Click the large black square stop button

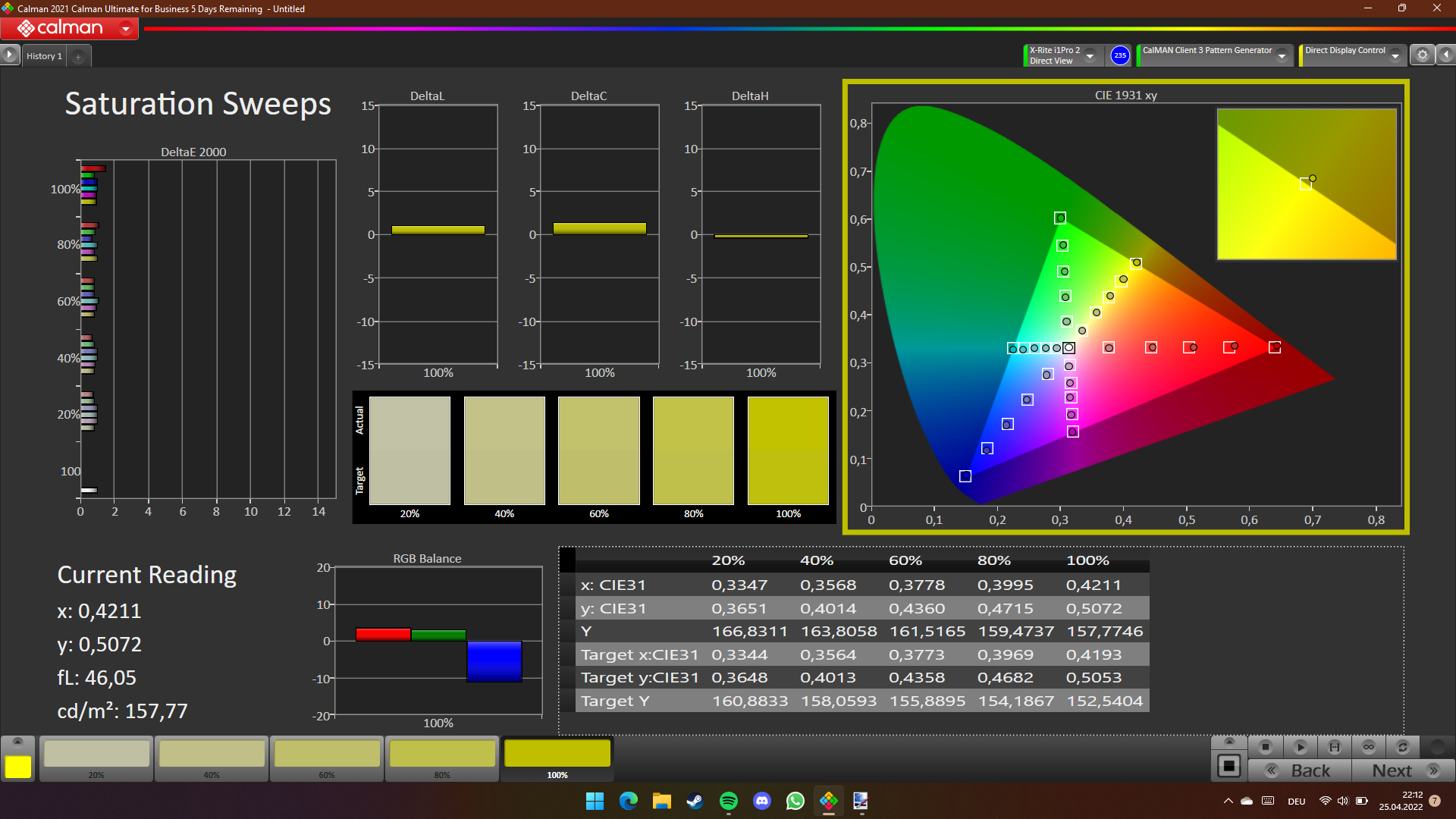(x=1228, y=766)
